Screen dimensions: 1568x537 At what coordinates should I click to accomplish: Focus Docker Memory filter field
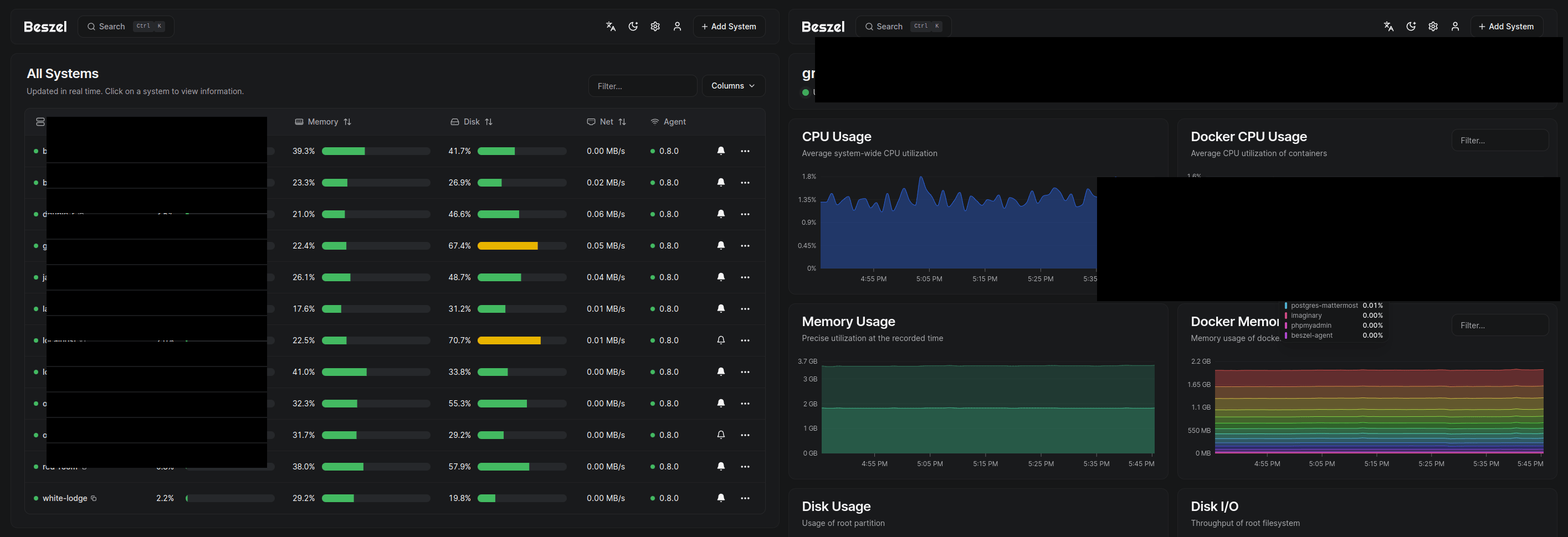[1499, 326]
